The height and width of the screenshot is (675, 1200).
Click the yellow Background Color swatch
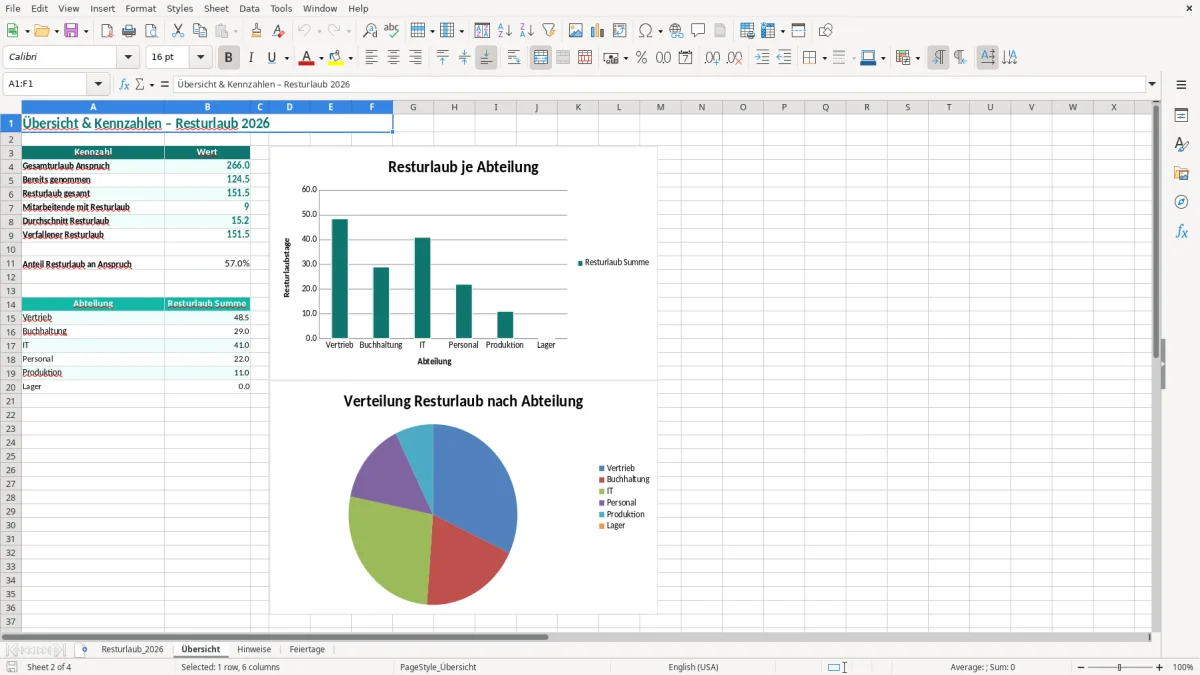pos(336,58)
